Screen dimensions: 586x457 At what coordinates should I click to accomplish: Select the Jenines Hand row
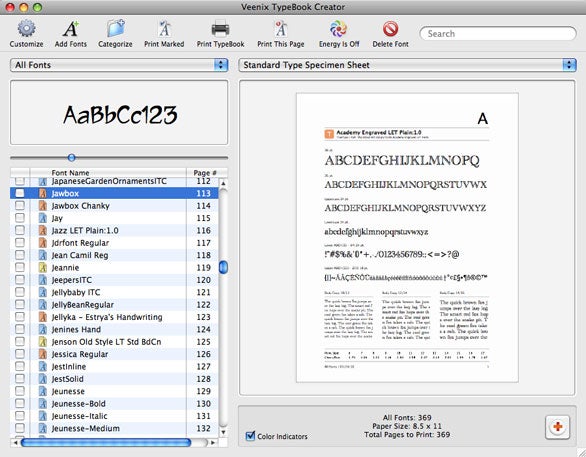click(114, 329)
